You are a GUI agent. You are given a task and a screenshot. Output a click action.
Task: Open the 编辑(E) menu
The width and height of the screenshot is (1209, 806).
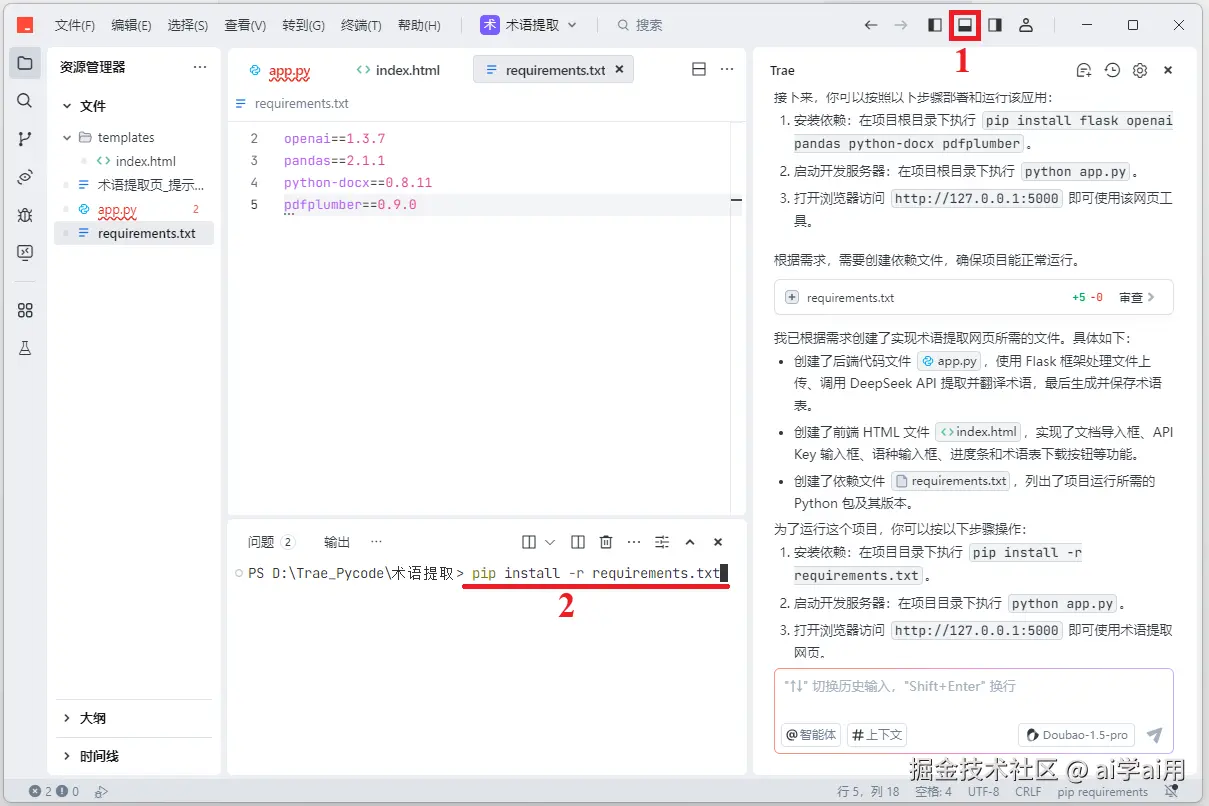[x=132, y=25]
